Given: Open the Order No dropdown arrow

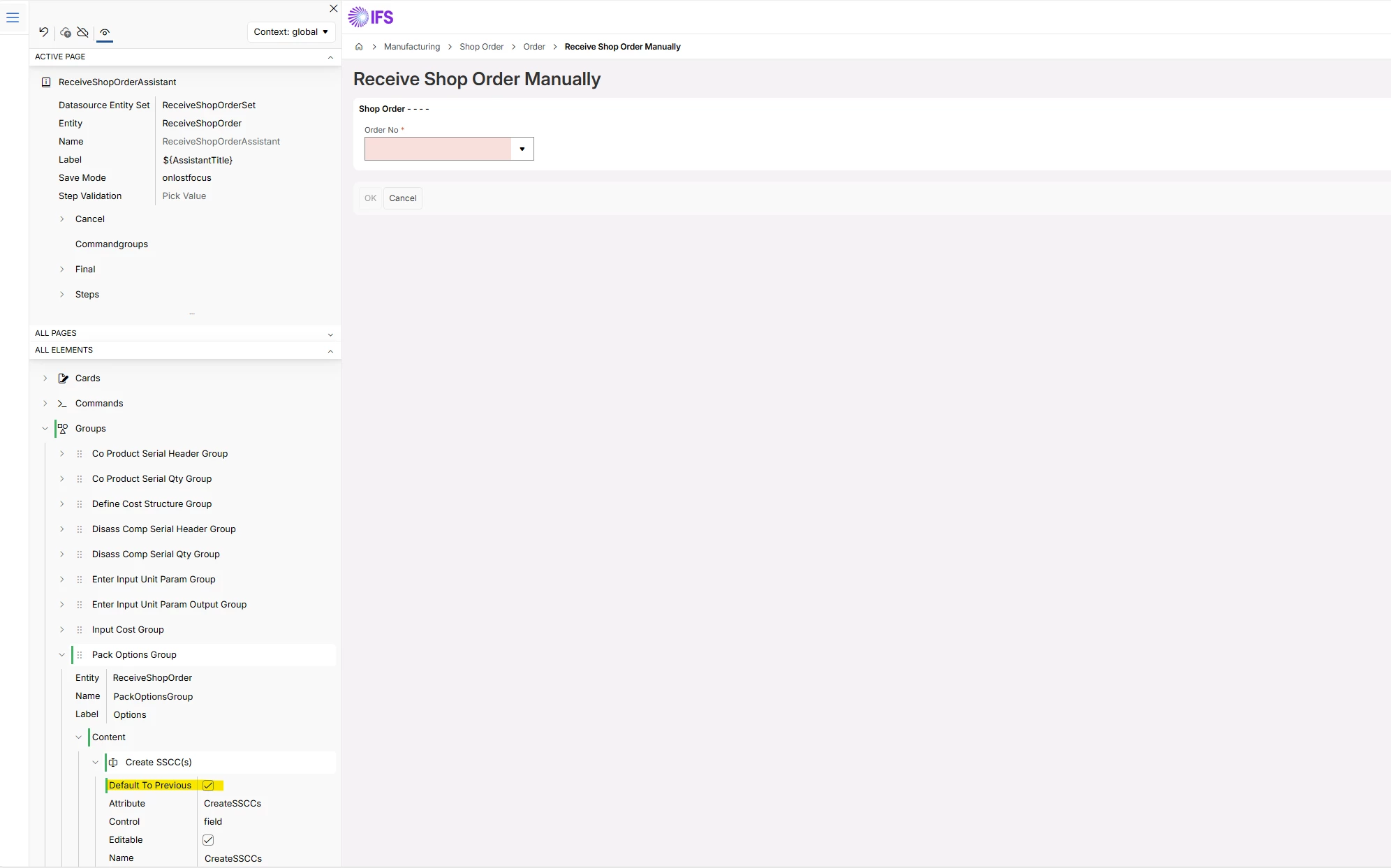Looking at the screenshot, I should coord(522,149).
